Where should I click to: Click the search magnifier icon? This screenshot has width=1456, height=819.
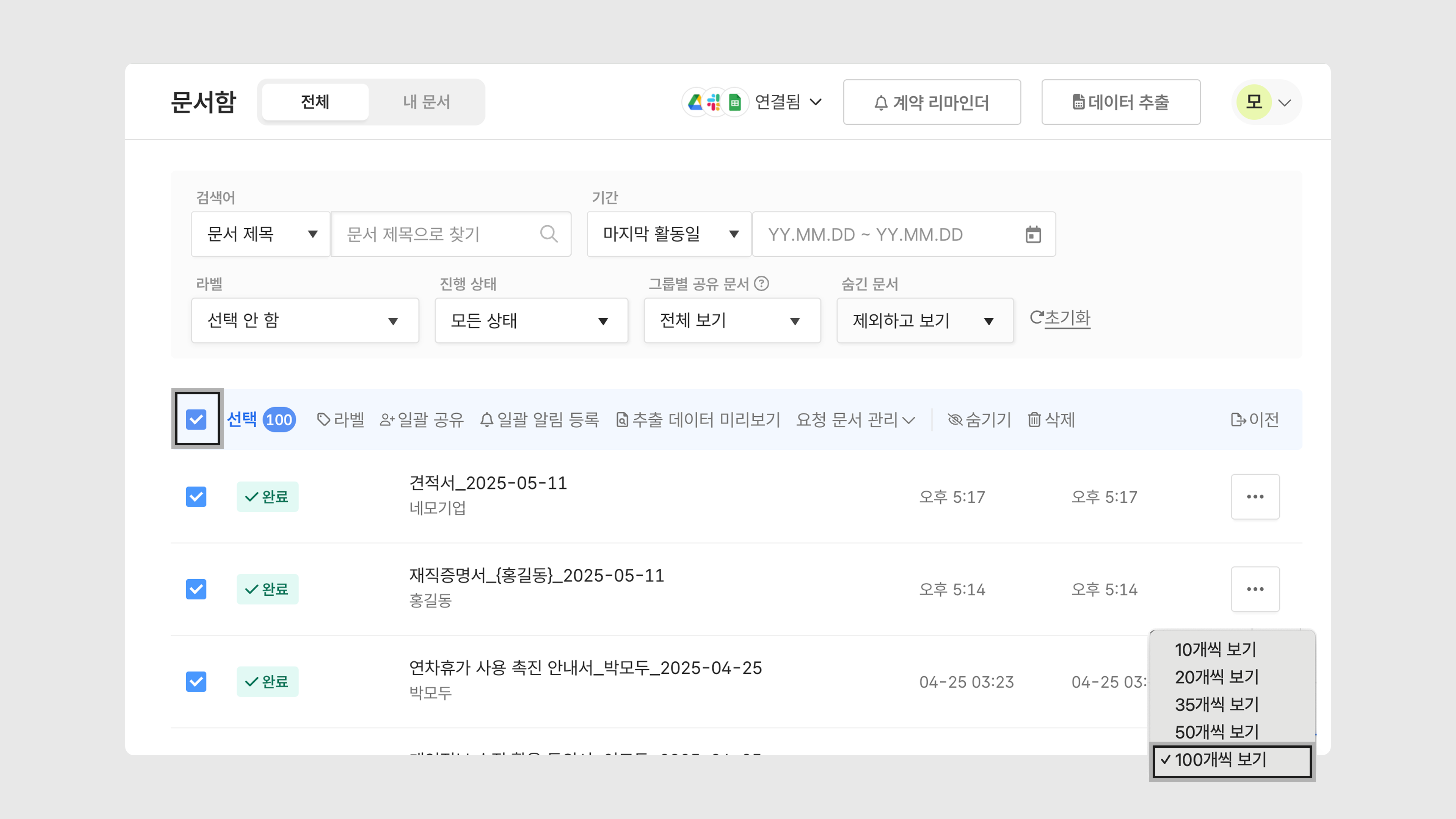coord(548,234)
